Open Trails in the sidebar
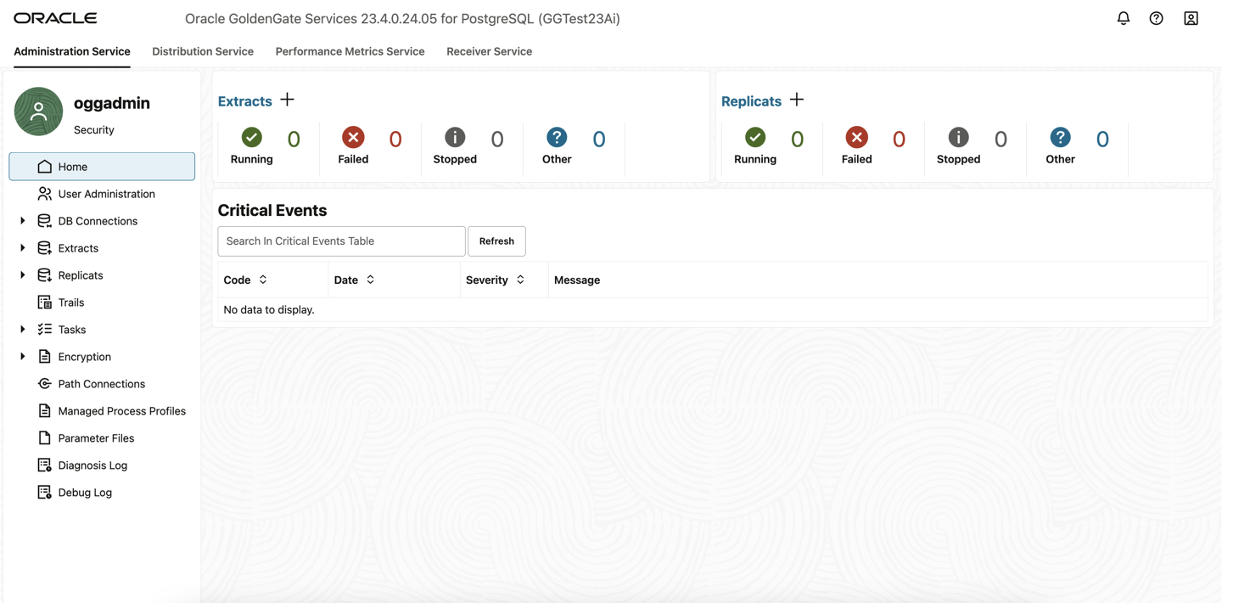Screen dimensions: 1236x610 (x=71, y=302)
